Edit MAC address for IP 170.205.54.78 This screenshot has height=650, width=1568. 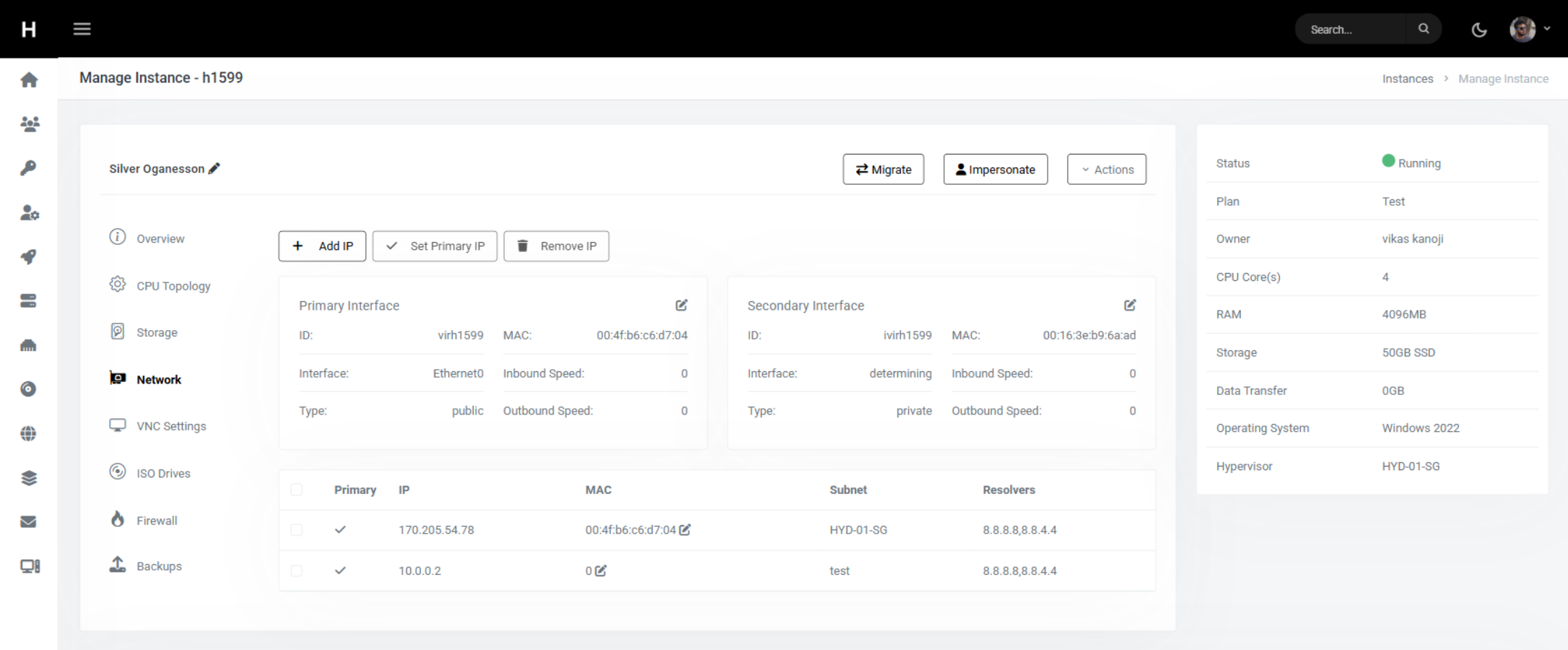(x=685, y=530)
